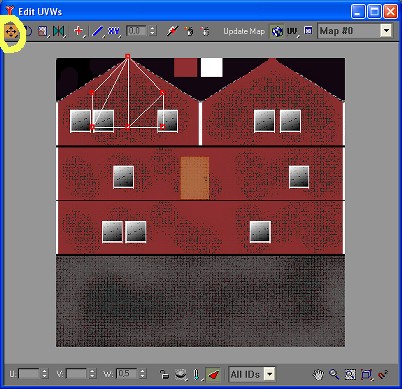Click the white color square in texture
This screenshot has width=402, height=389.
click(211, 67)
